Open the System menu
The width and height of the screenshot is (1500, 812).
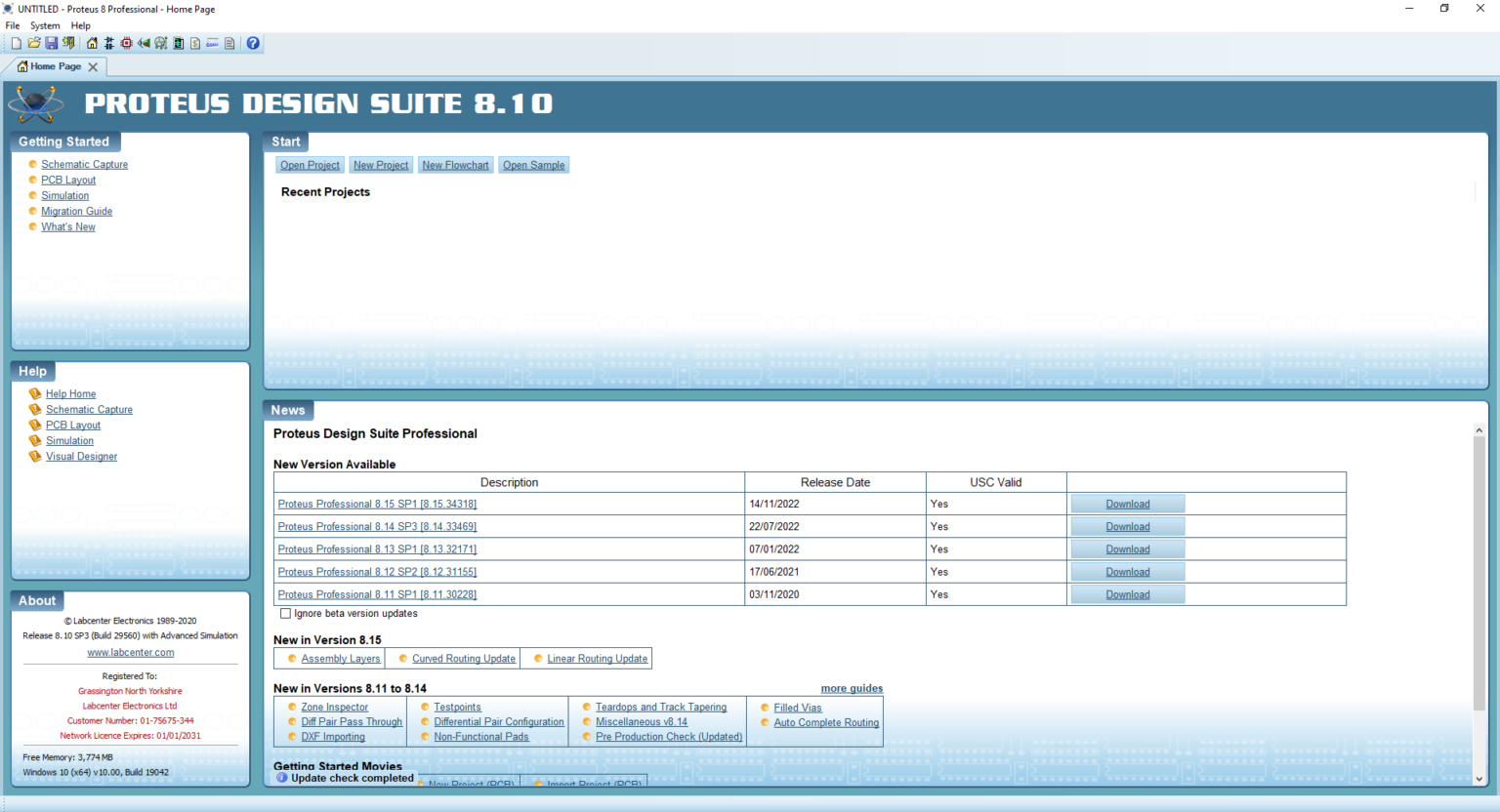point(45,25)
